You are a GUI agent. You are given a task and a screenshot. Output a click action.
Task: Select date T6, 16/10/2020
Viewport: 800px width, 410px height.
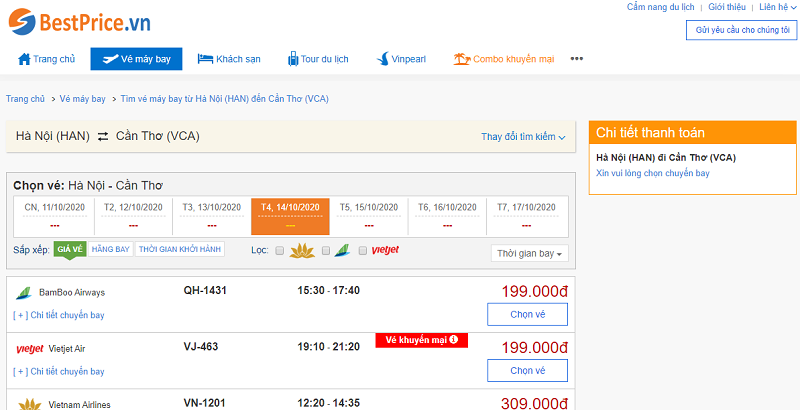(x=447, y=216)
